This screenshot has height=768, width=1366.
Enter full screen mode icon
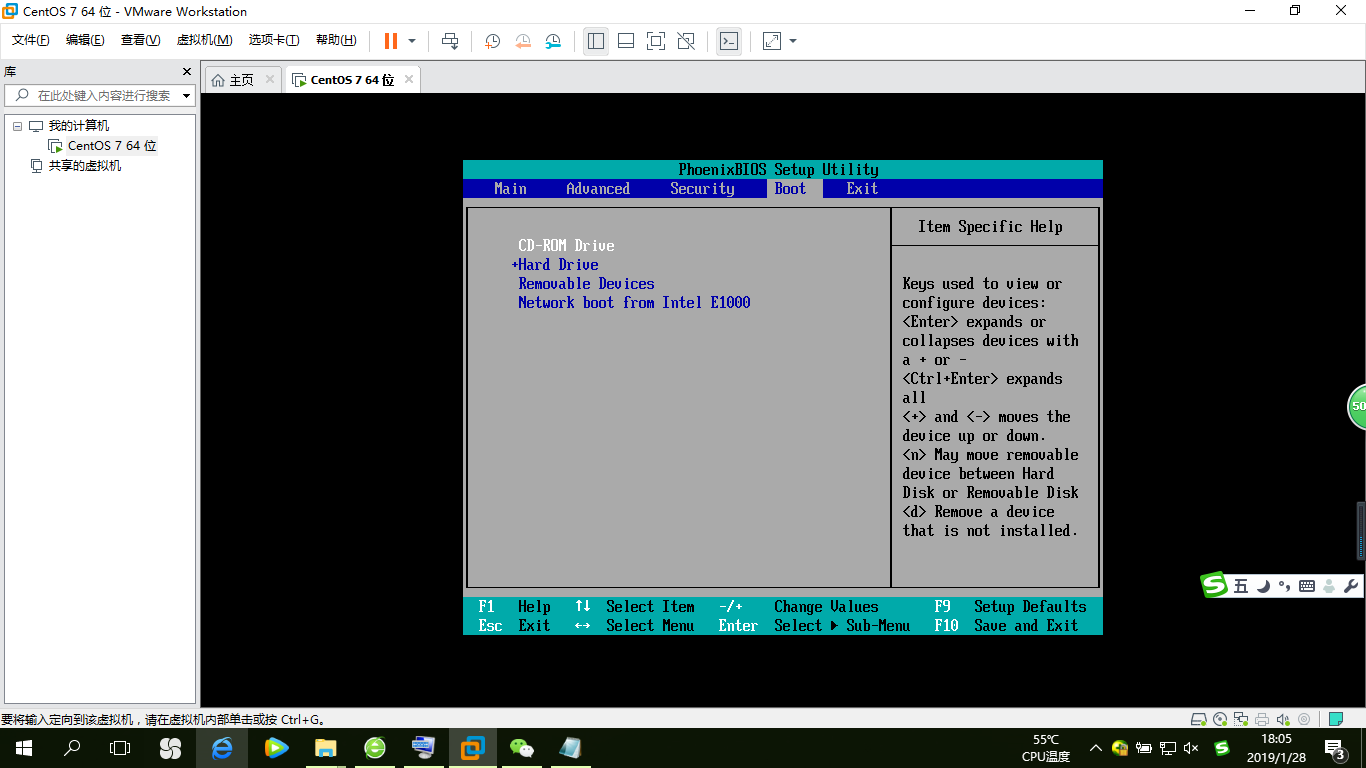(656, 41)
